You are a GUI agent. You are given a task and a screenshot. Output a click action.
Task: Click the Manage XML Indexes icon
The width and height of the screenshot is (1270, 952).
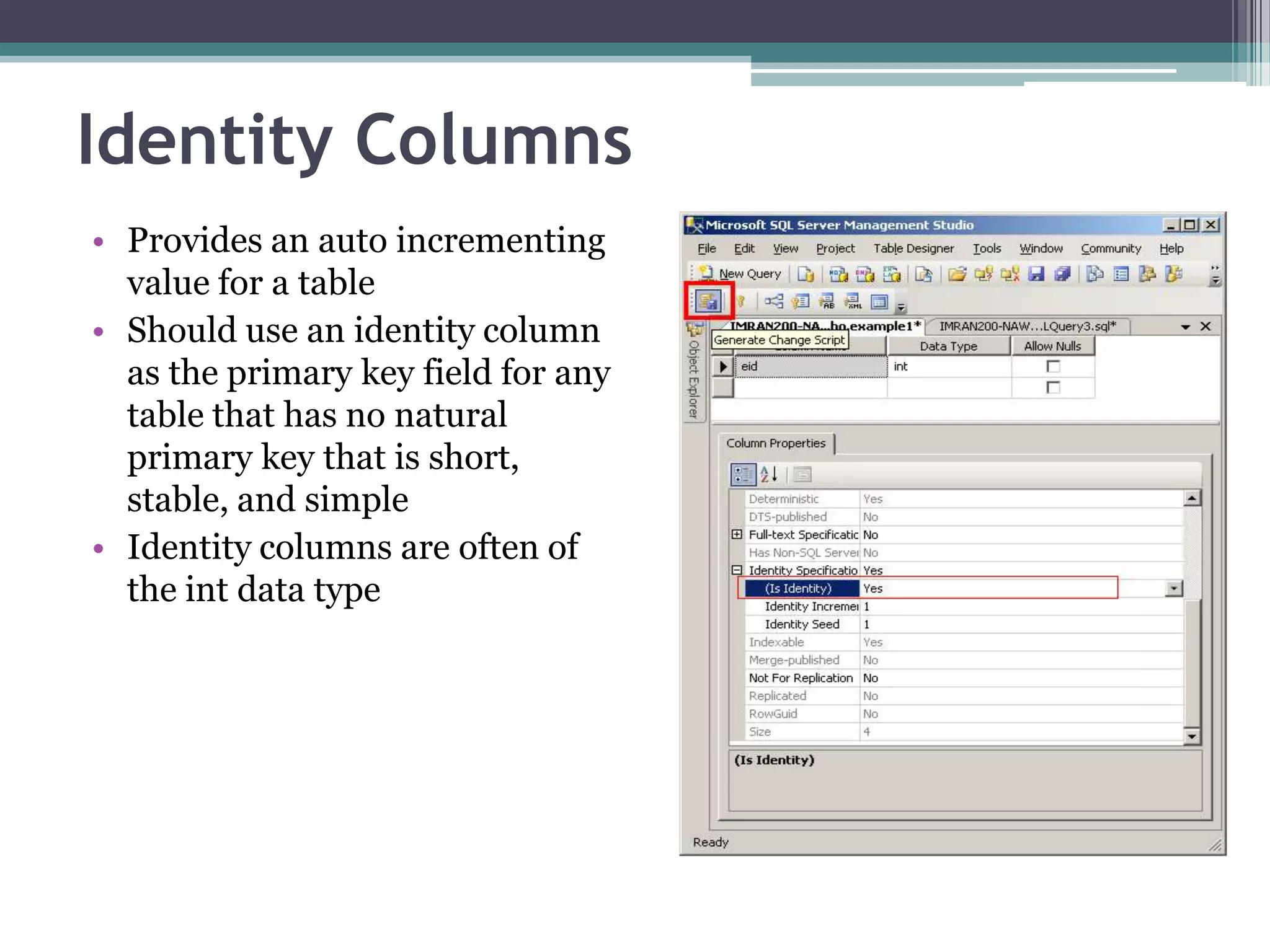point(853,302)
